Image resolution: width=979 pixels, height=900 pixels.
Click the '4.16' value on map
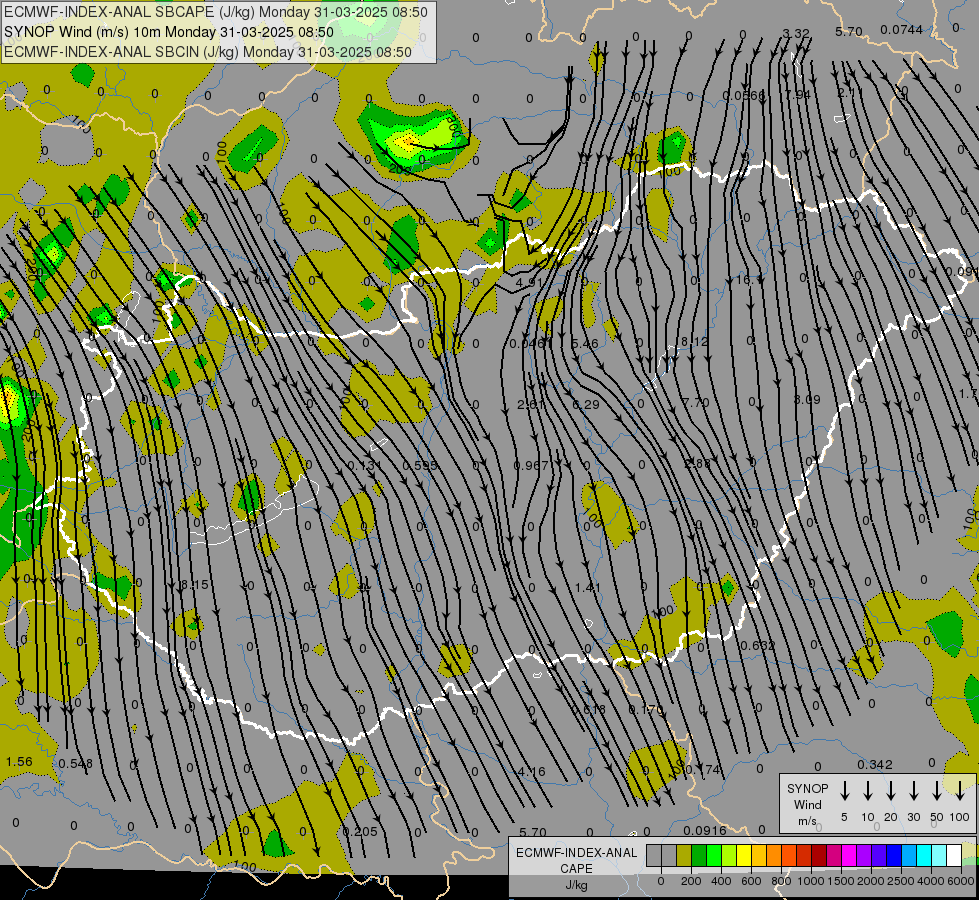(x=532, y=772)
